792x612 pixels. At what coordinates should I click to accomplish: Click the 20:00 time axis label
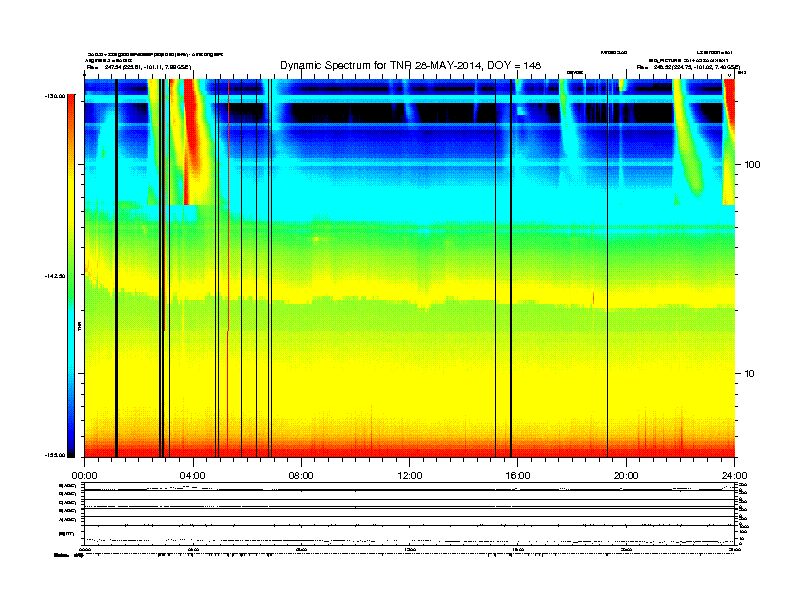click(626, 476)
